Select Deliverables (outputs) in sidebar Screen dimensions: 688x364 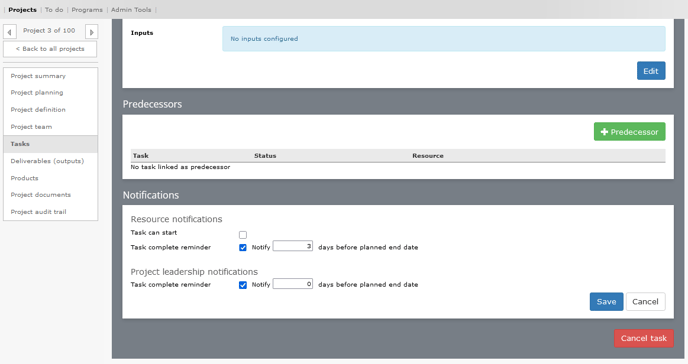point(47,161)
